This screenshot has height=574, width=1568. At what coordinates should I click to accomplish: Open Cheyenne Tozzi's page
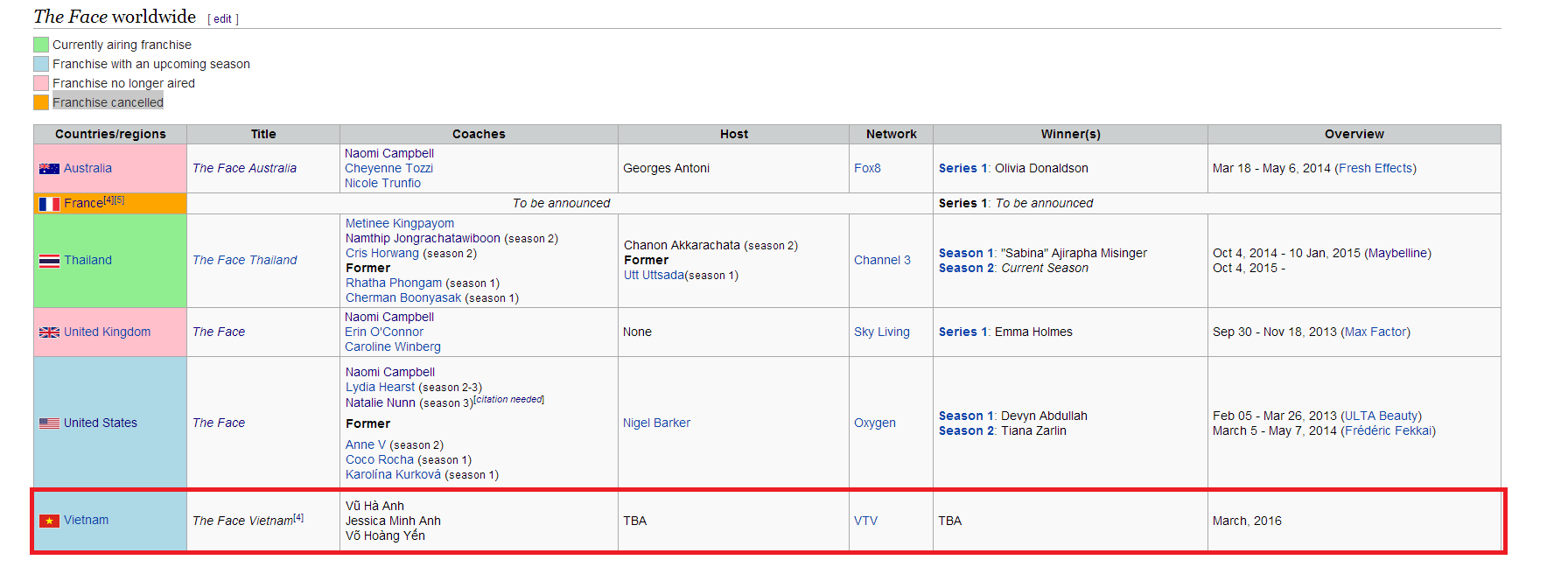388,168
